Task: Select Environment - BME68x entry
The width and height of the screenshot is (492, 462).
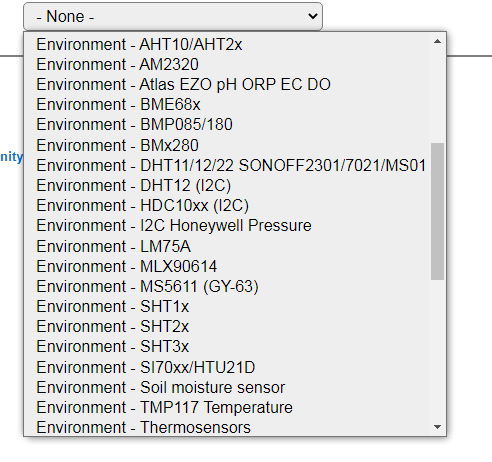Action: 226,105
